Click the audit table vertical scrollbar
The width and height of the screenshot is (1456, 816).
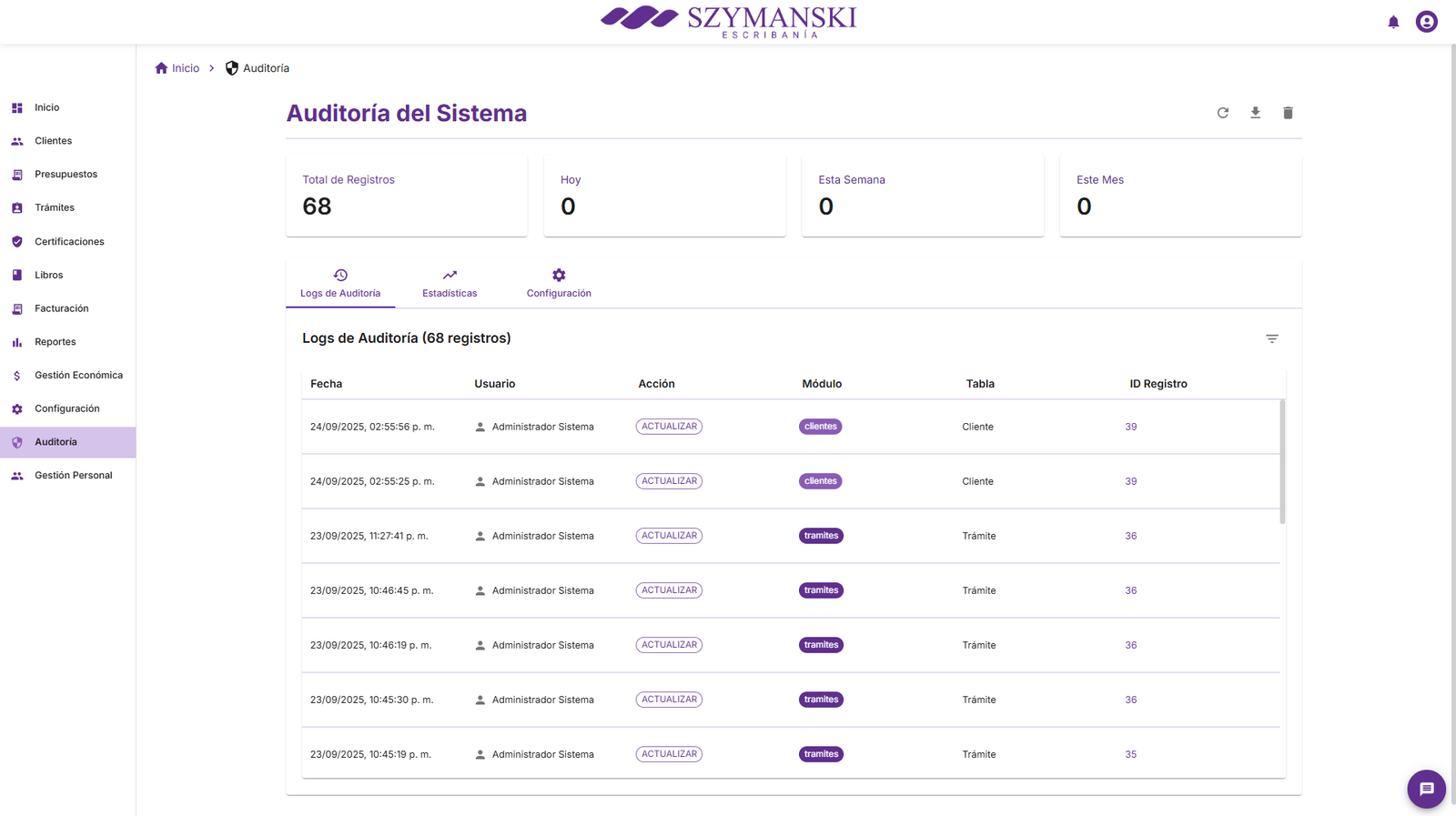click(1282, 462)
